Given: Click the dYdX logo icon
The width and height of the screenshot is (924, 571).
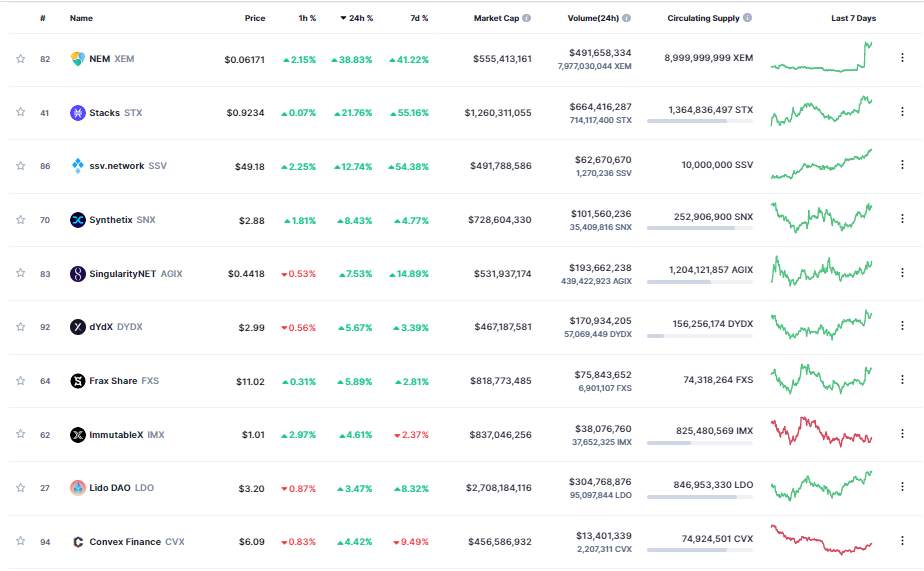Looking at the screenshot, I should (x=78, y=326).
